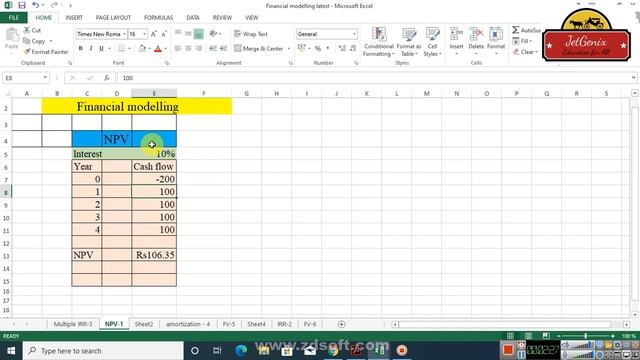Expand the Merge & Center dropdown arrow
The height and width of the screenshot is (360, 640).
(x=289, y=49)
